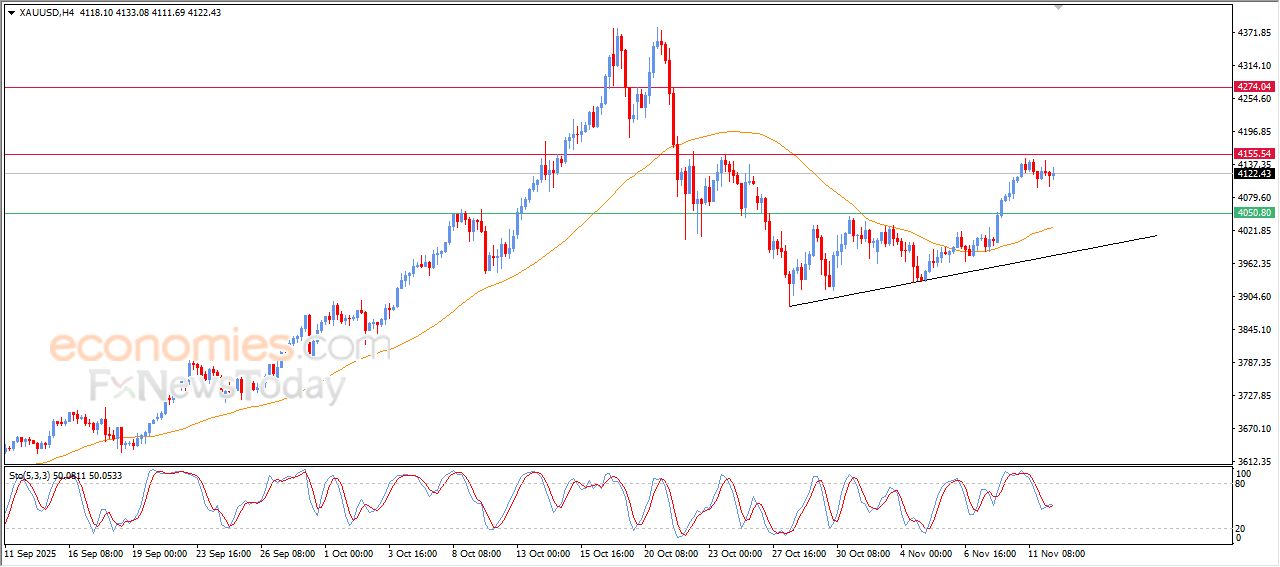Click the gray chart shift marker at top
Viewport: 1280px width, 567px height.
coord(1059,7)
